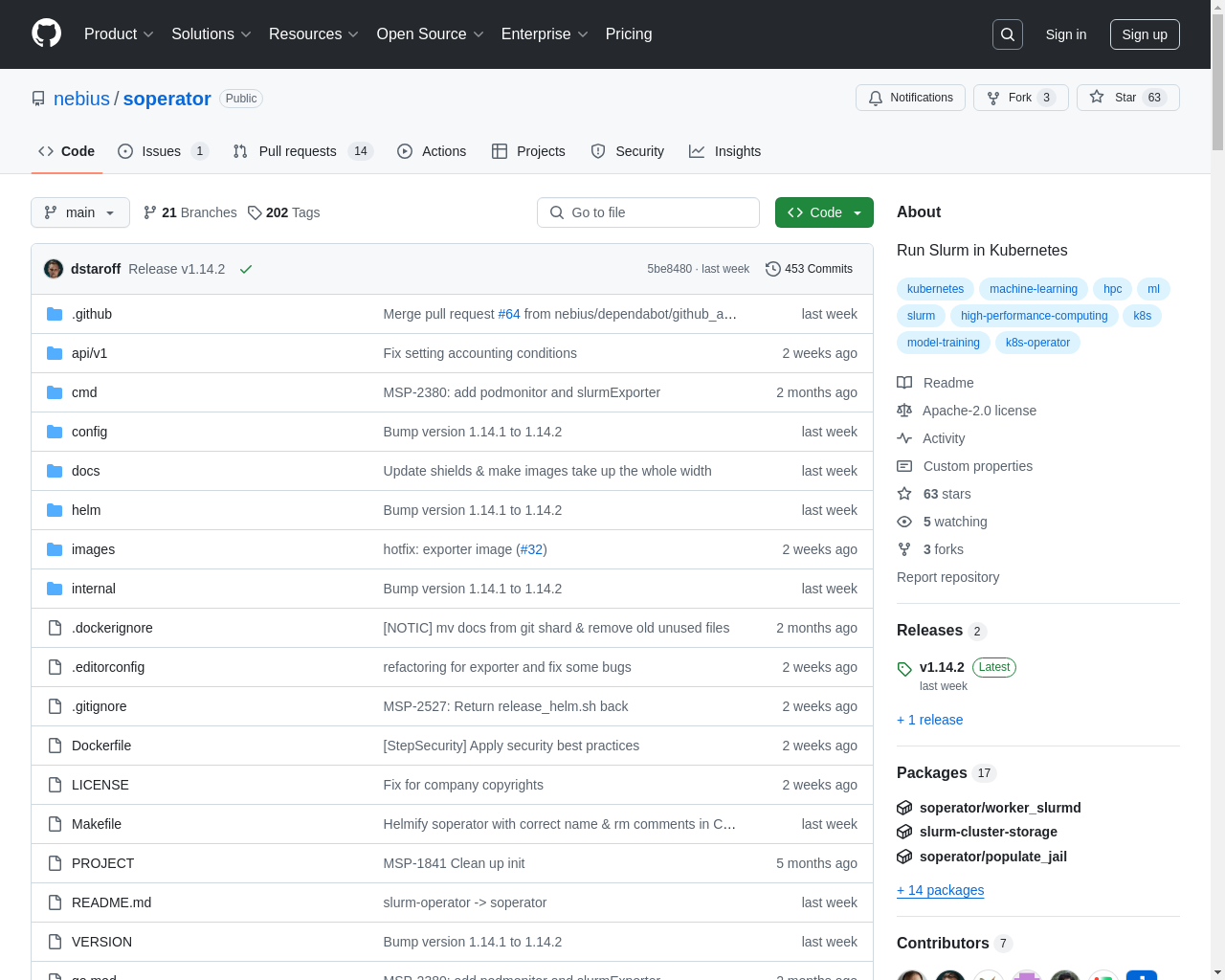Click Report repository
This screenshot has height=980, width=1225.
947,577
